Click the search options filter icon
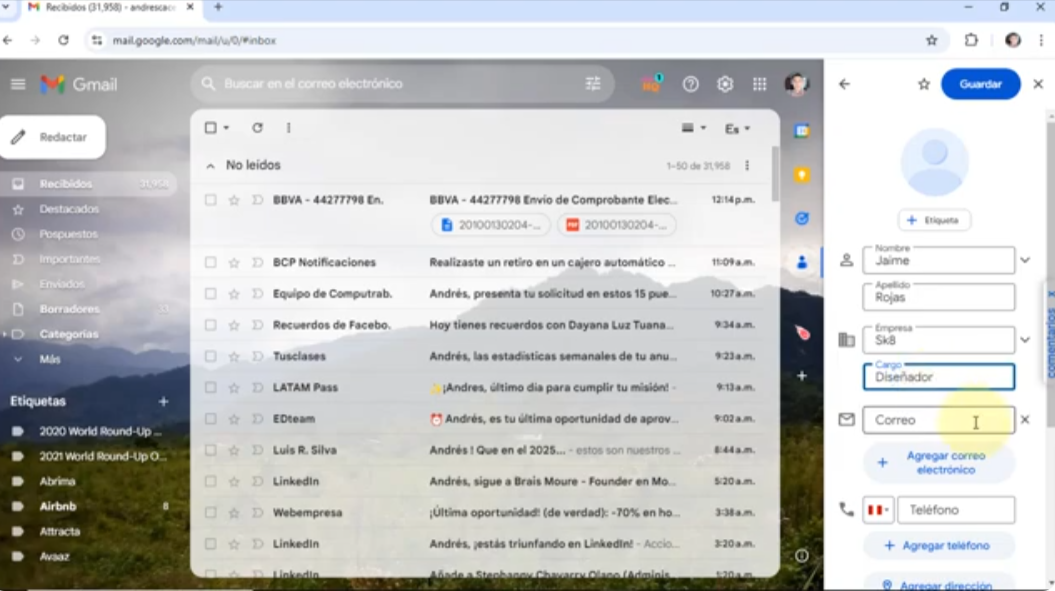The width and height of the screenshot is (1055, 591). point(593,83)
